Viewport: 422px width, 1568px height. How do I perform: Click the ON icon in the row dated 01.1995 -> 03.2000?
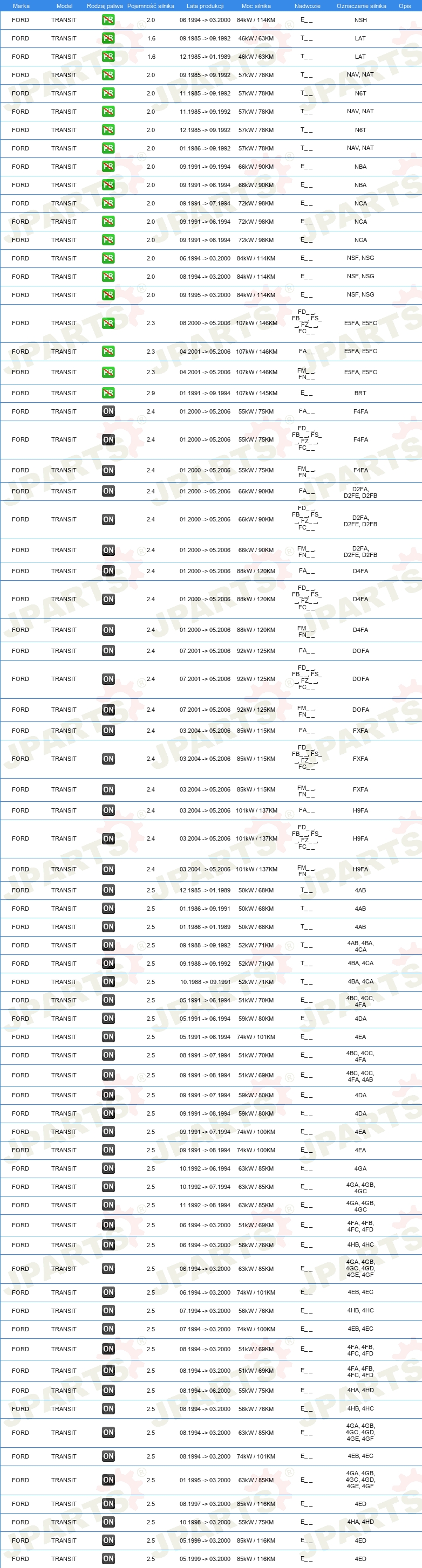pos(108,1480)
